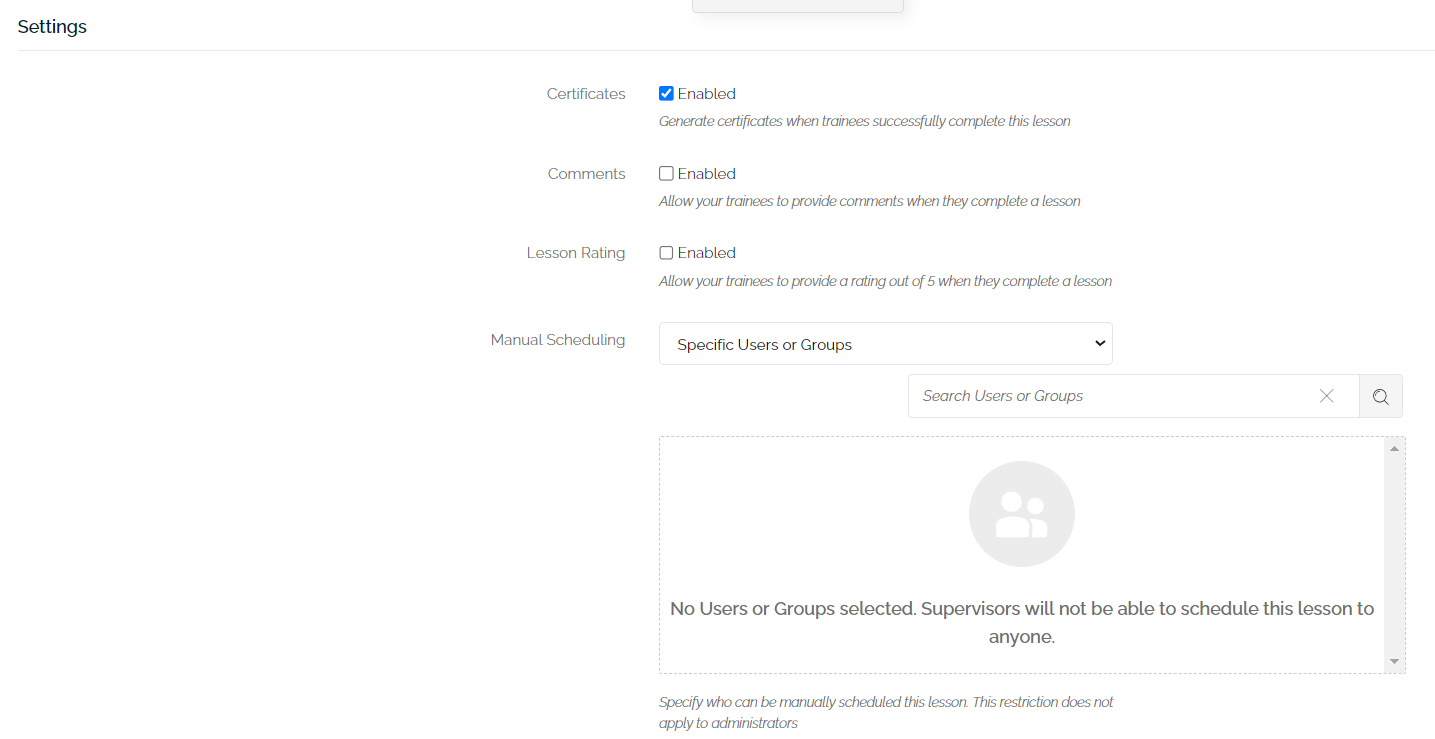Click the Lesson Rating field label
This screenshot has width=1435, height=739.
pos(576,253)
